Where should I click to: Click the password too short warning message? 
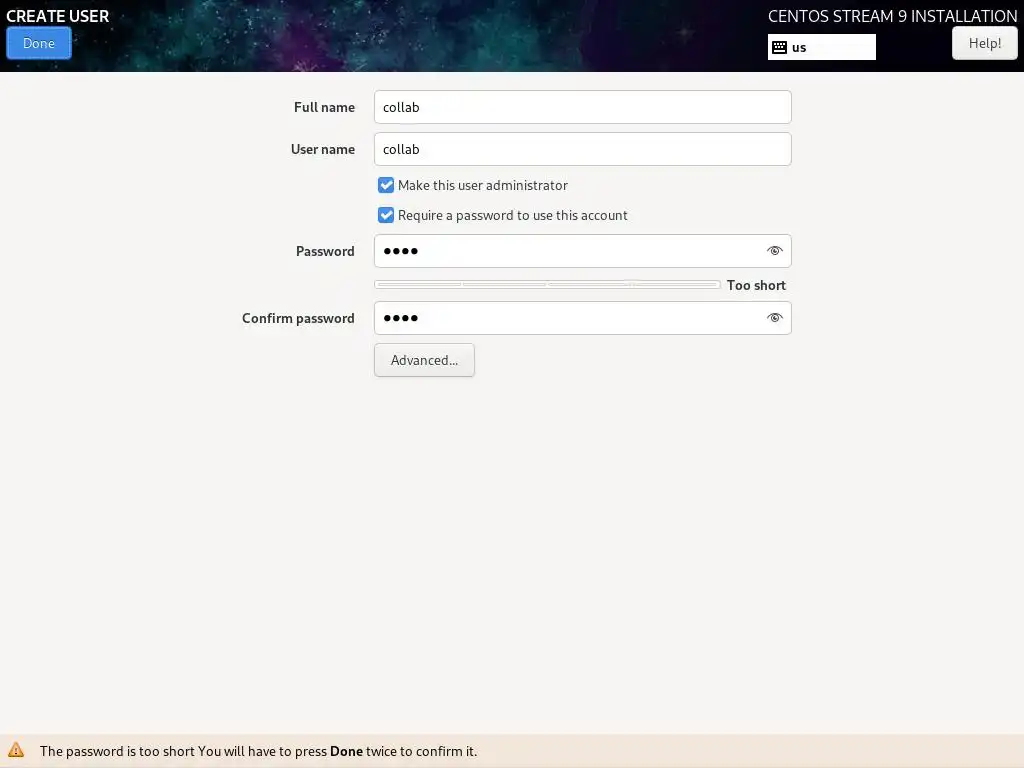(259, 751)
